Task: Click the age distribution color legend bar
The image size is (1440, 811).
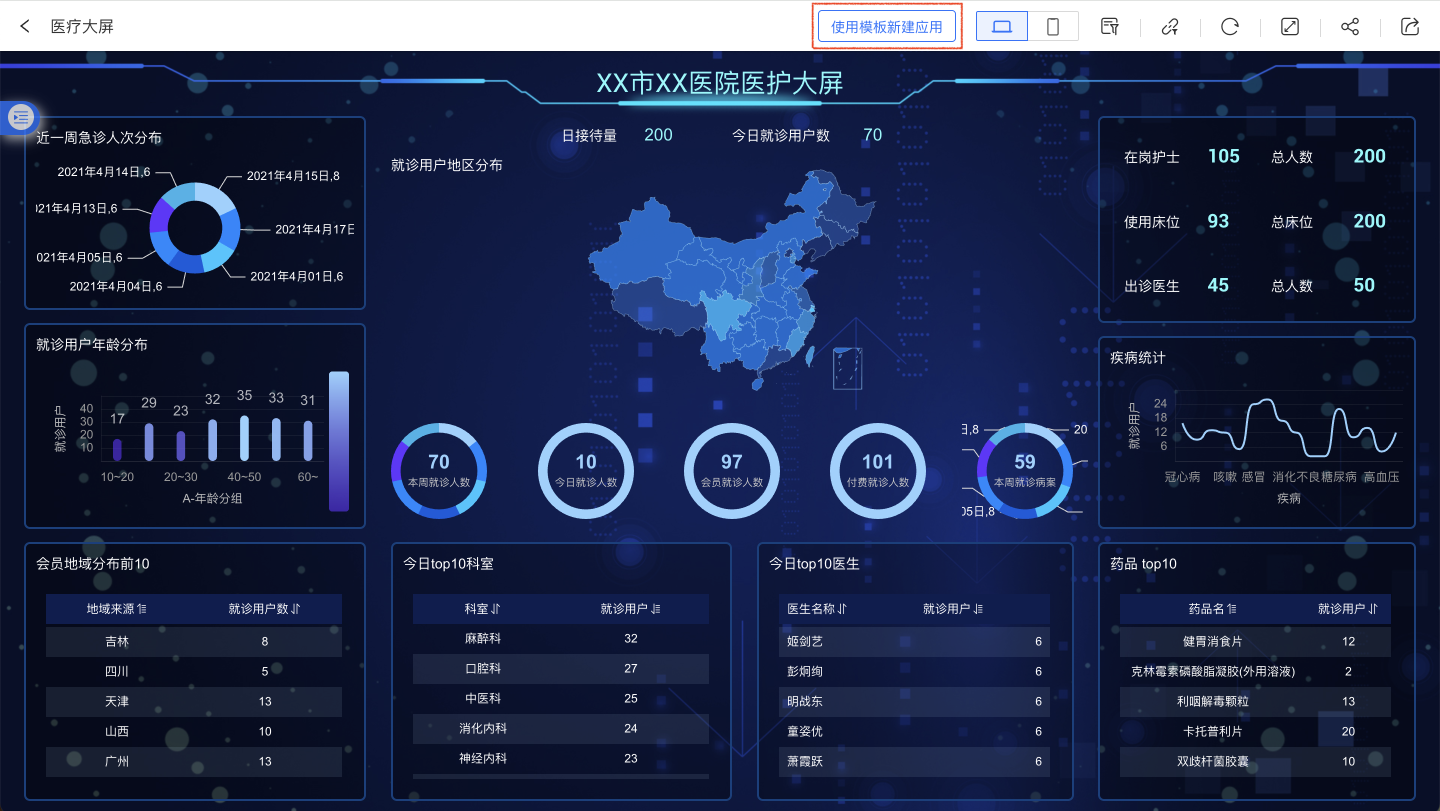Action: pyautogui.click(x=339, y=441)
